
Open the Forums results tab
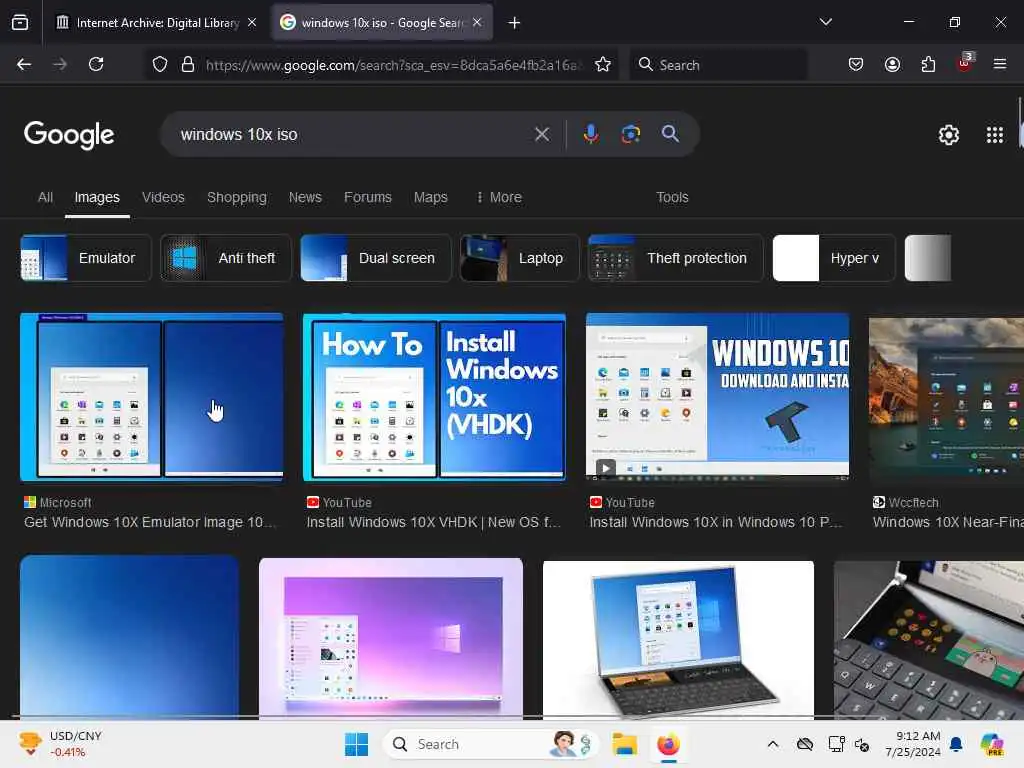click(x=368, y=197)
